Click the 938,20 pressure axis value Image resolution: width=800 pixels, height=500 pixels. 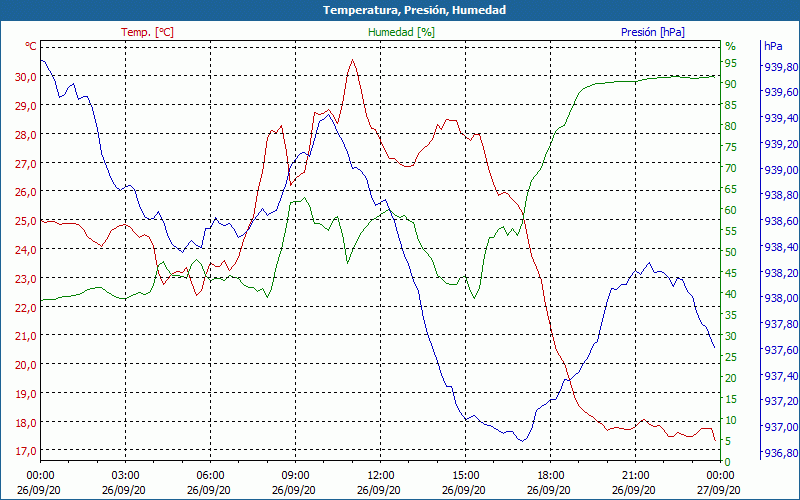(x=781, y=273)
